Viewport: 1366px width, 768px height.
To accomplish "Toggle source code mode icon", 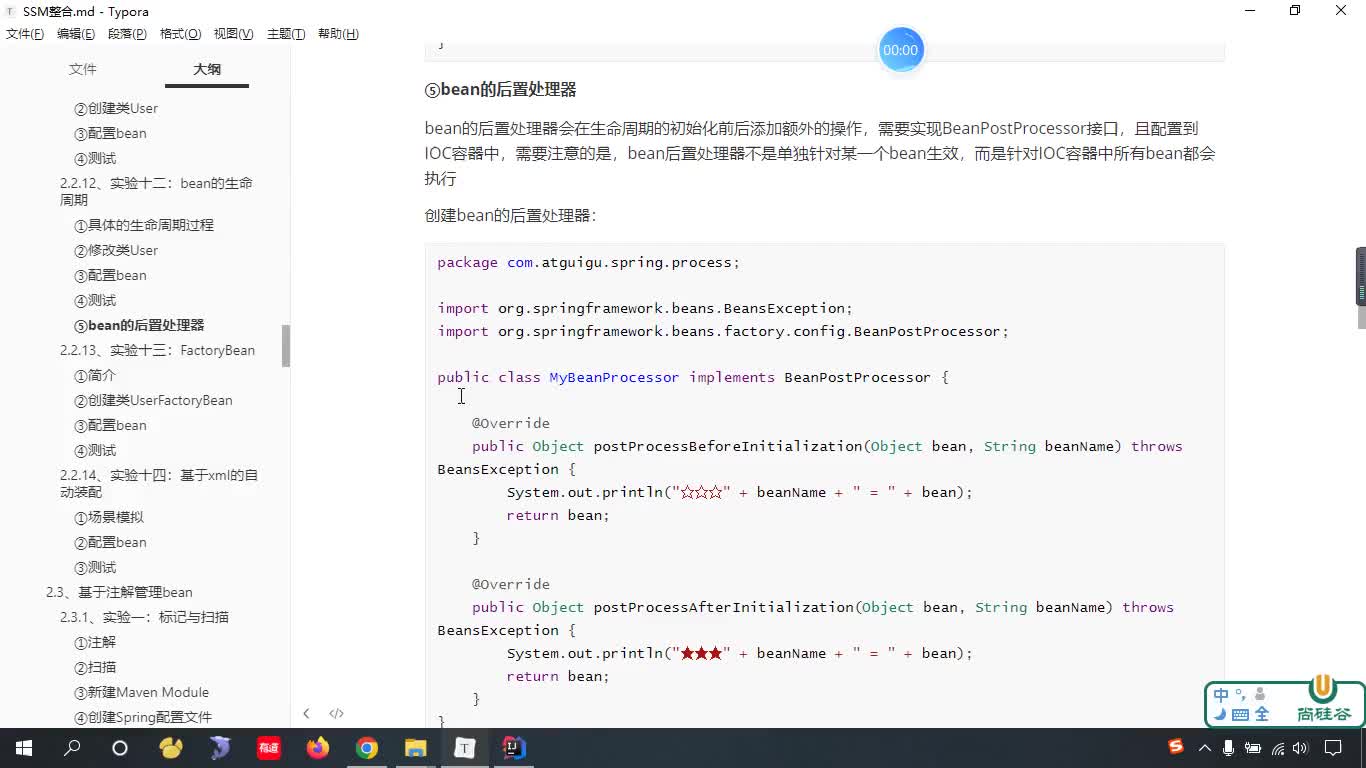I will tap(336, 713).
